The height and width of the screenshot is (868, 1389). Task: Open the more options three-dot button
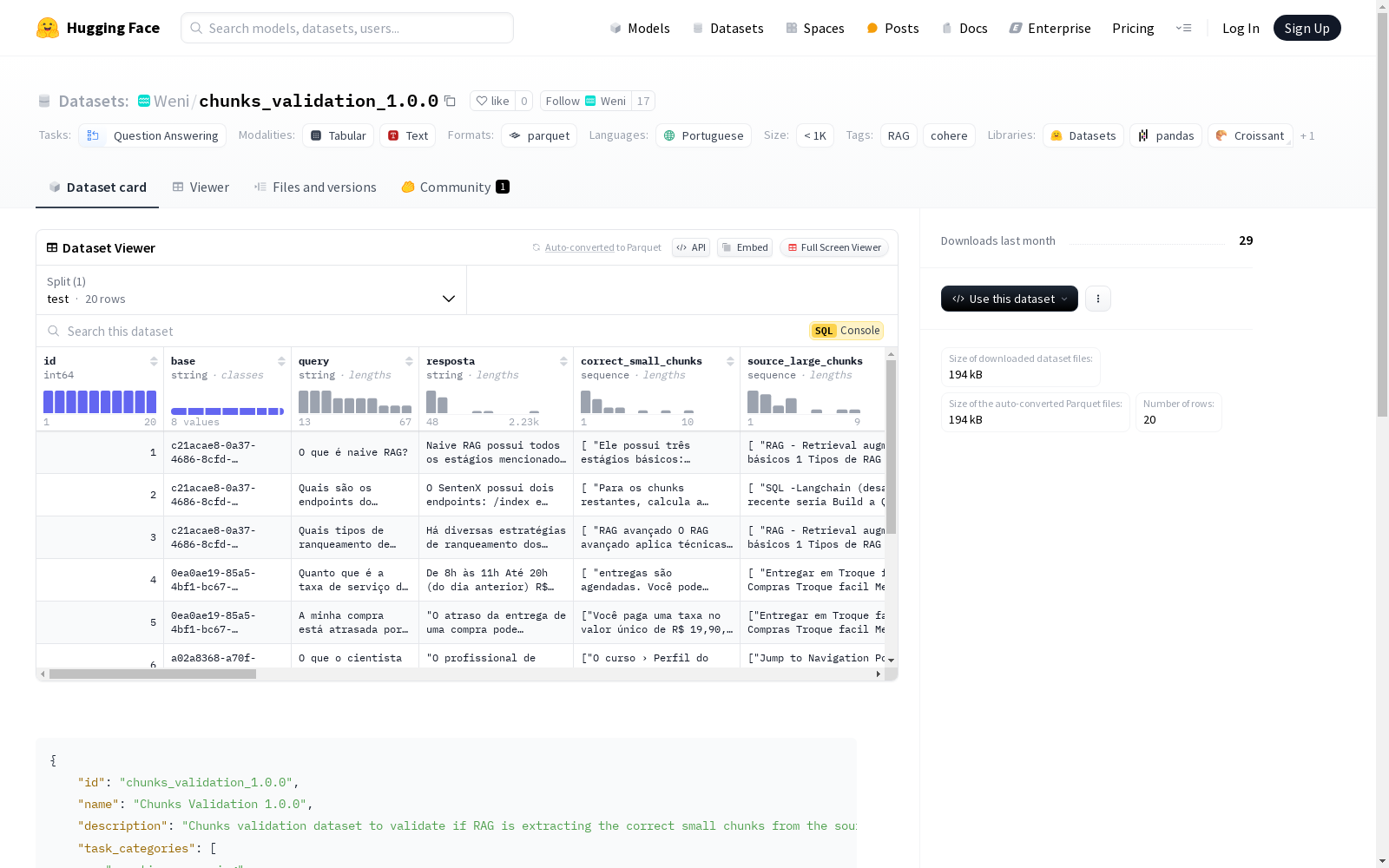coord(1098,299)
